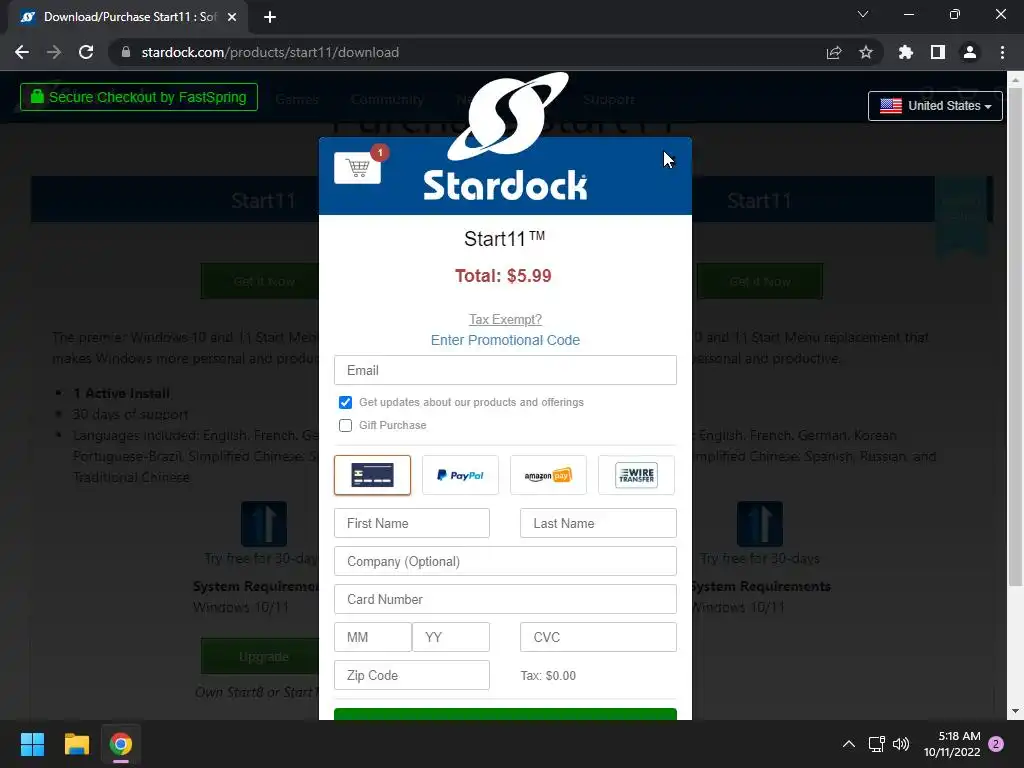Image resolution: width=1024 pixels, height=768 pixels.
Task: Focus the MM expiry month field
Action: click(x=373, y=637)
